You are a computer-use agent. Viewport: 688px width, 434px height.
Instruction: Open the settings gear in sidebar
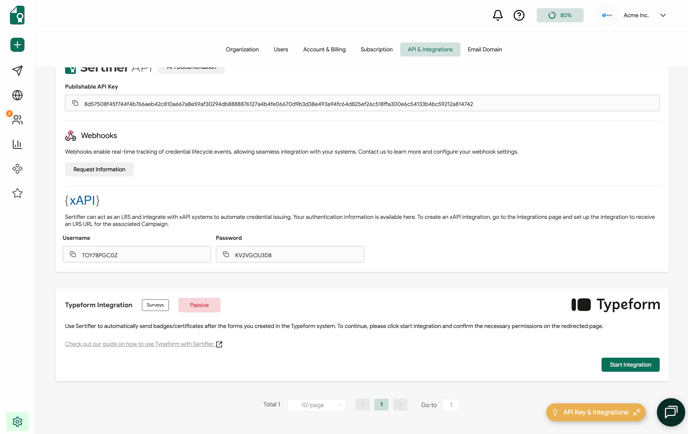(17, 422)
